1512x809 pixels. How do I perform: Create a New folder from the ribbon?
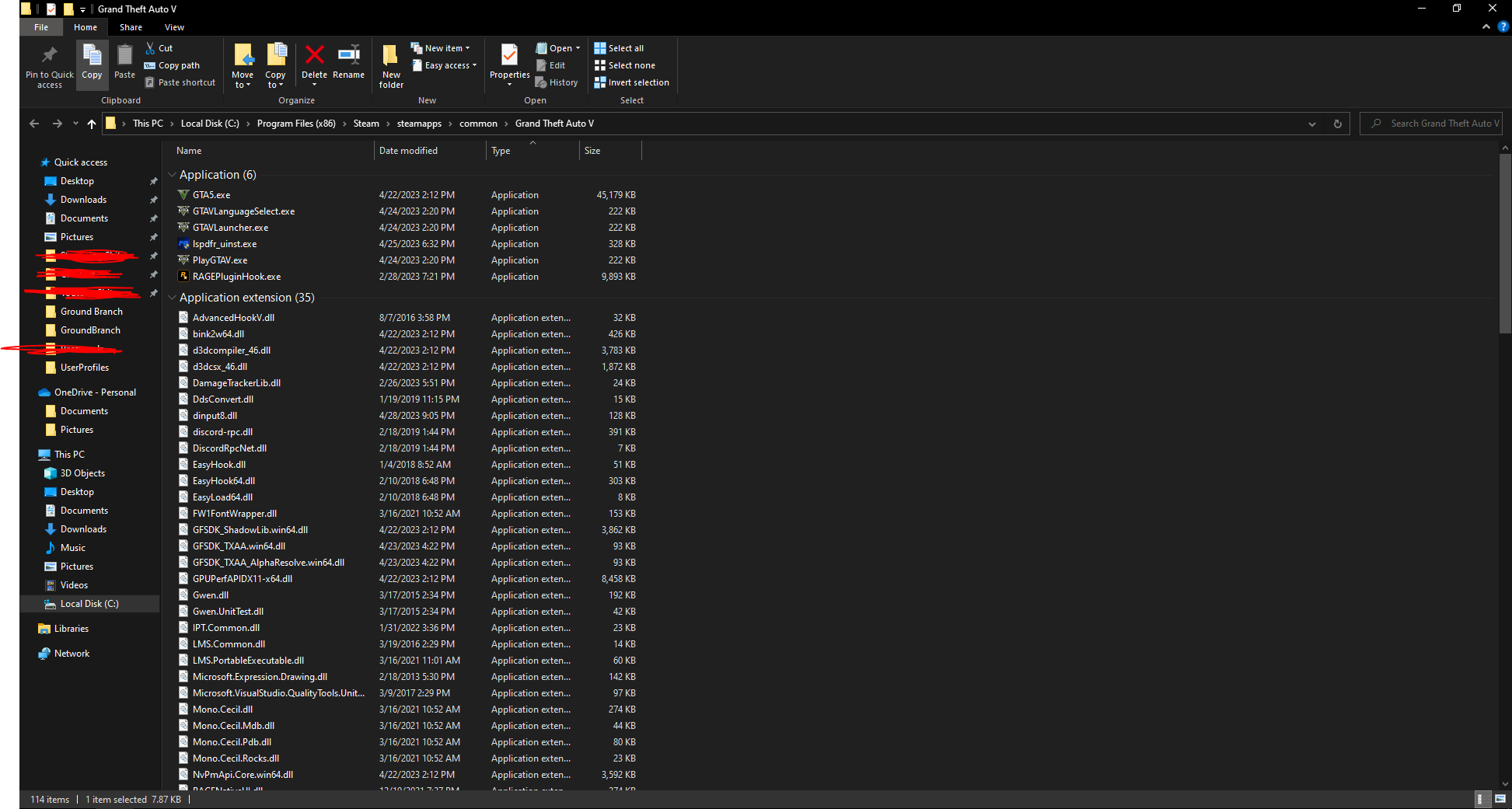click(x=391, y=66)
